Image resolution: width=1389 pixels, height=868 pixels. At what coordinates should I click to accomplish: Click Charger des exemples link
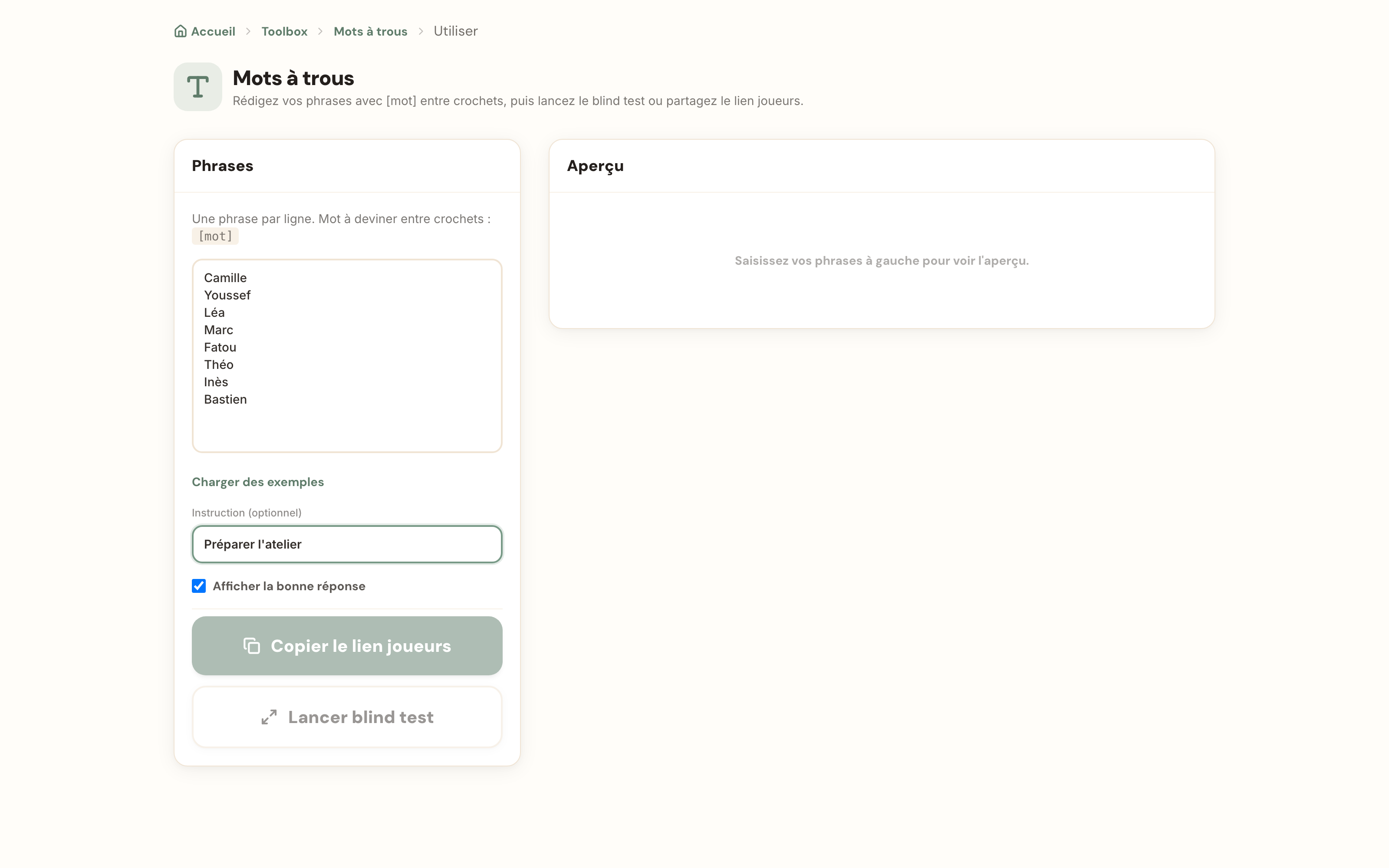258,482
